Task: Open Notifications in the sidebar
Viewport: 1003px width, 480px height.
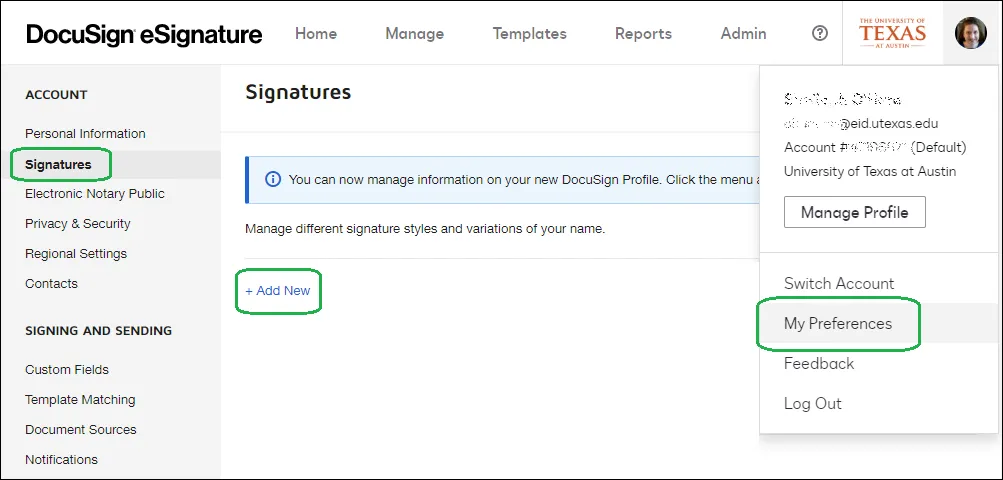Action: (x=61, y=460)
